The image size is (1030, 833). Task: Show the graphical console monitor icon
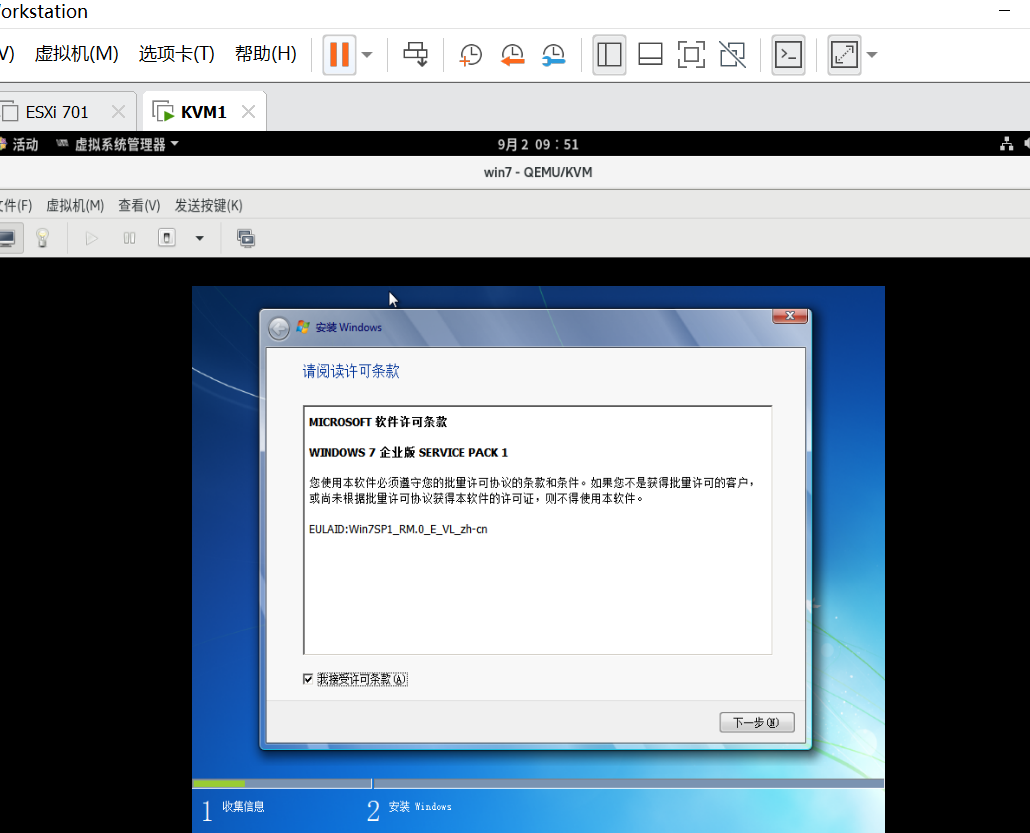pos(8,238)
